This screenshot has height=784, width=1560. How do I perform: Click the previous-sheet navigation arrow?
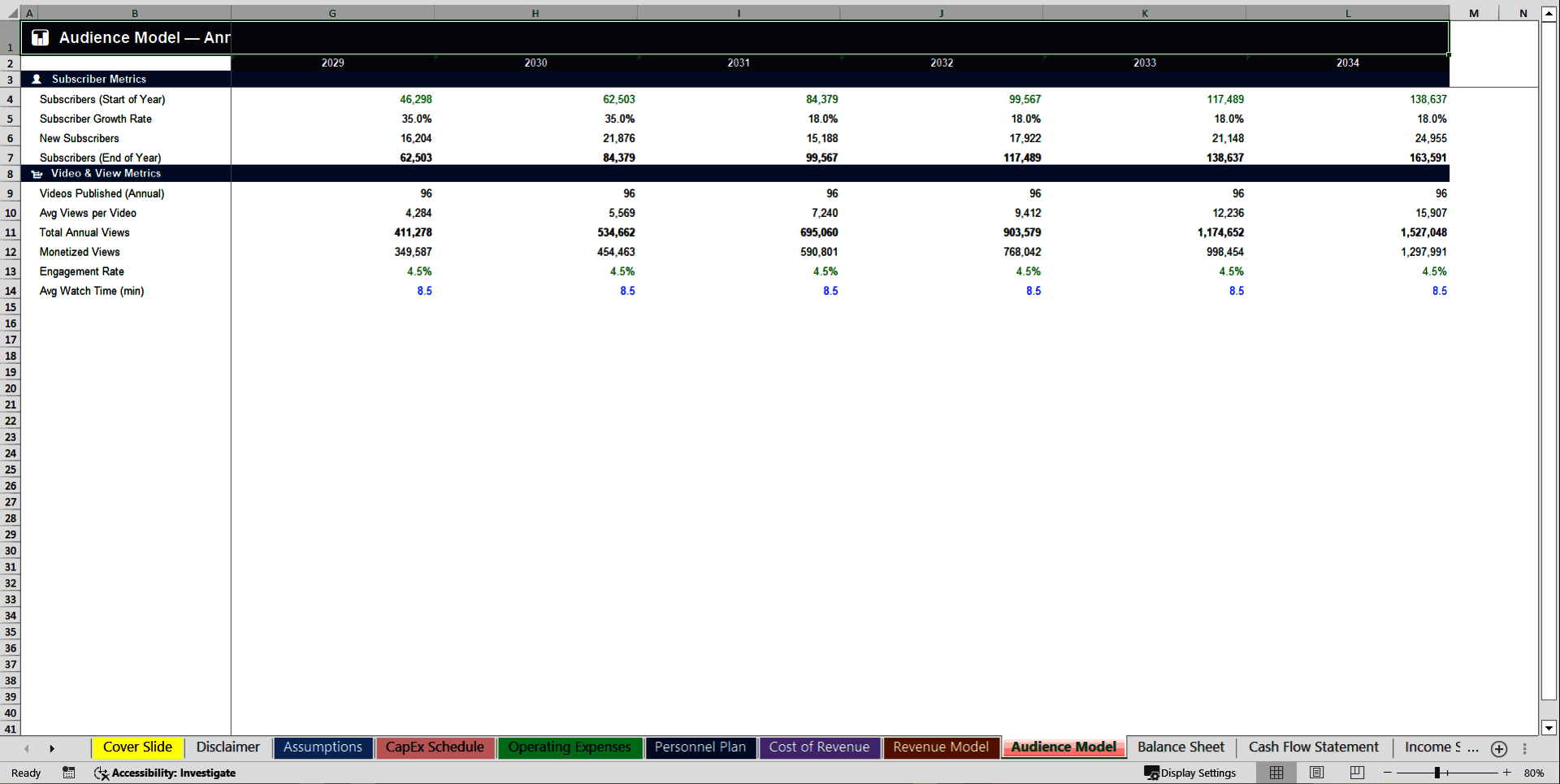(26, 747)
